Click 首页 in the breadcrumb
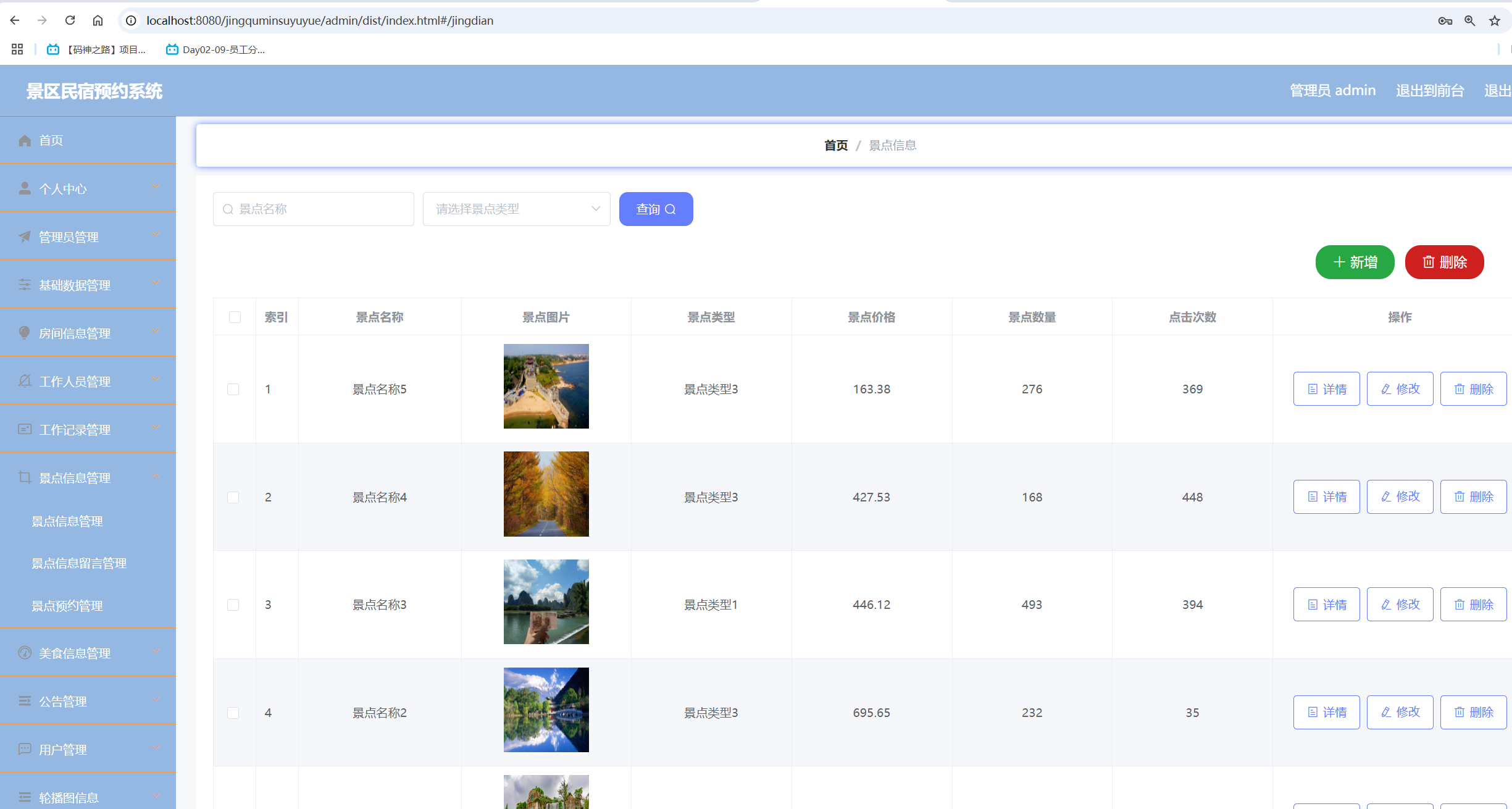Screen dimensions: 1512x809 click(x=836, y=145)
